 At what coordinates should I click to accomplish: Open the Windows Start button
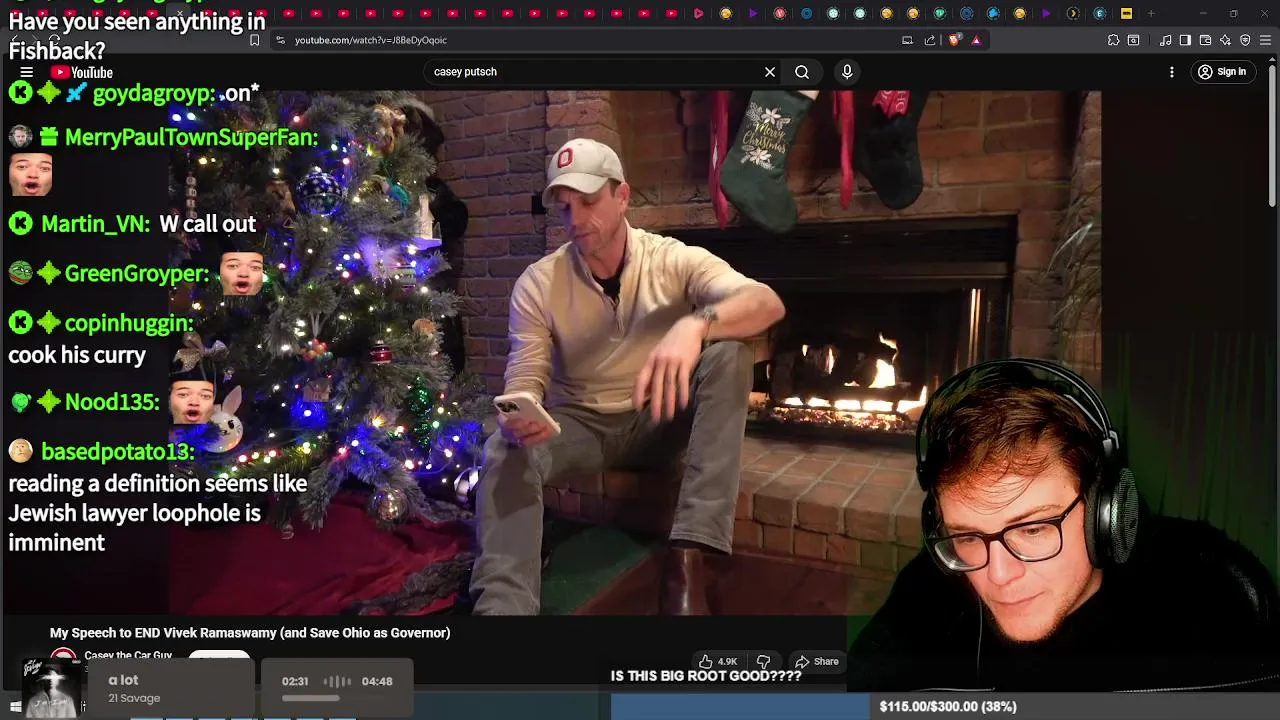point(15,706)
